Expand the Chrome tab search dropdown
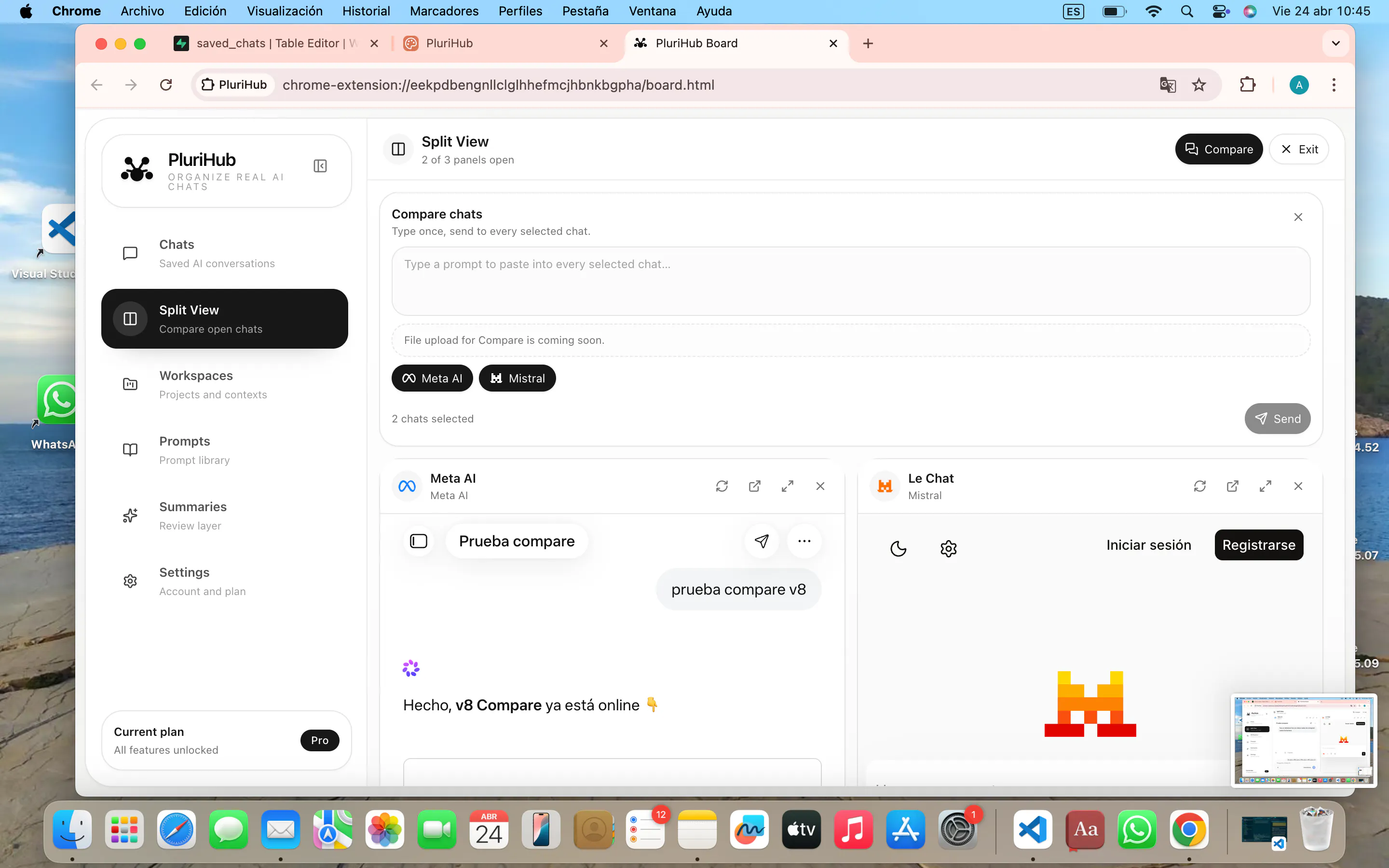This screenshot has width=1389, height=868. tap(1335, 43)
